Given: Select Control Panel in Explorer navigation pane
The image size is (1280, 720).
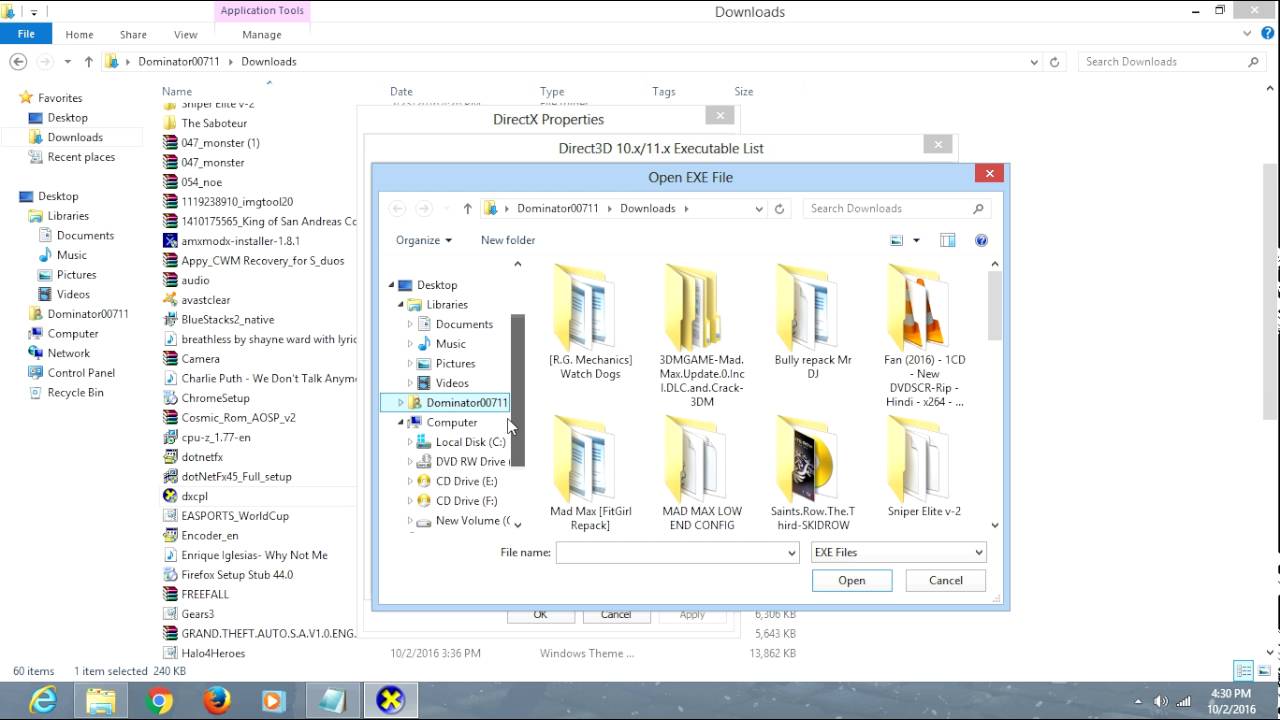Looking at the screenshot, I should coord(81,373).
